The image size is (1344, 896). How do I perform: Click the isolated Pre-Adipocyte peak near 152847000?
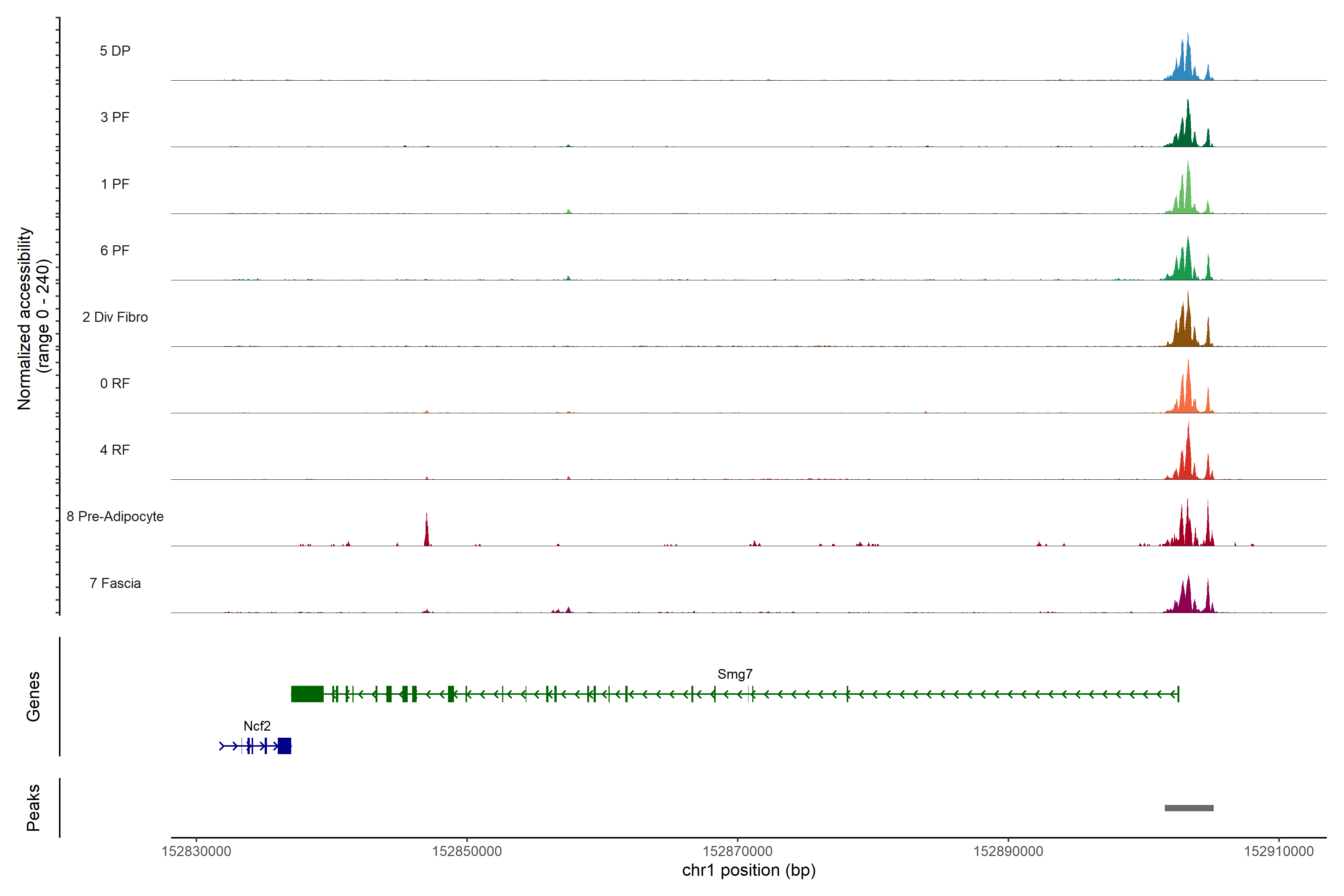pos(426,534)
